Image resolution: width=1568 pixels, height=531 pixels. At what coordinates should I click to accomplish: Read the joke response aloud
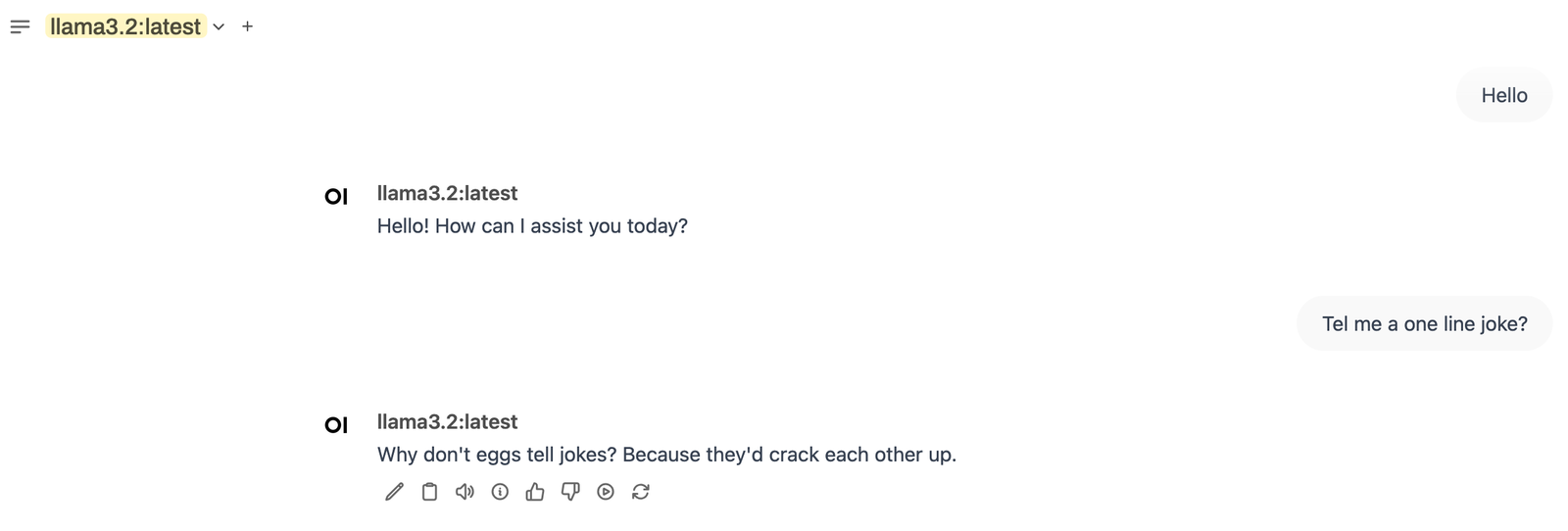tap(465, 492)
